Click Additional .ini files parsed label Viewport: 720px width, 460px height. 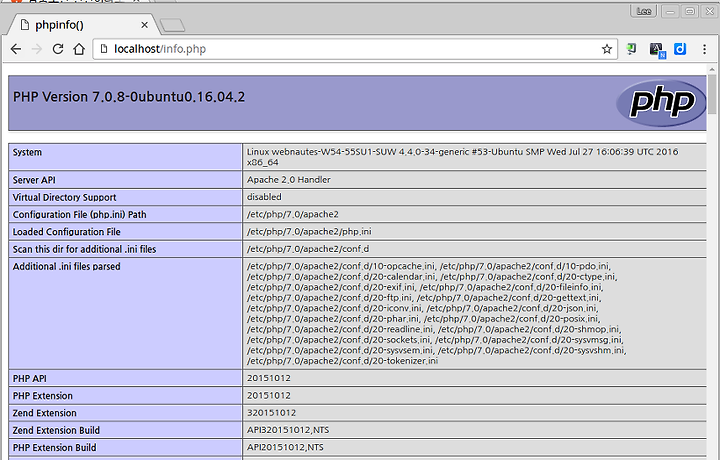pos(67,267)
